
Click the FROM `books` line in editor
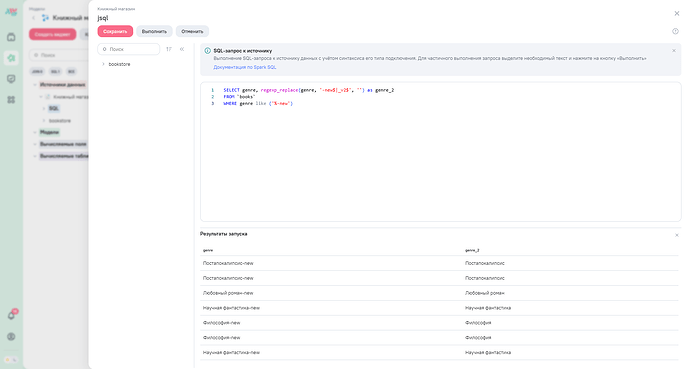239,97
